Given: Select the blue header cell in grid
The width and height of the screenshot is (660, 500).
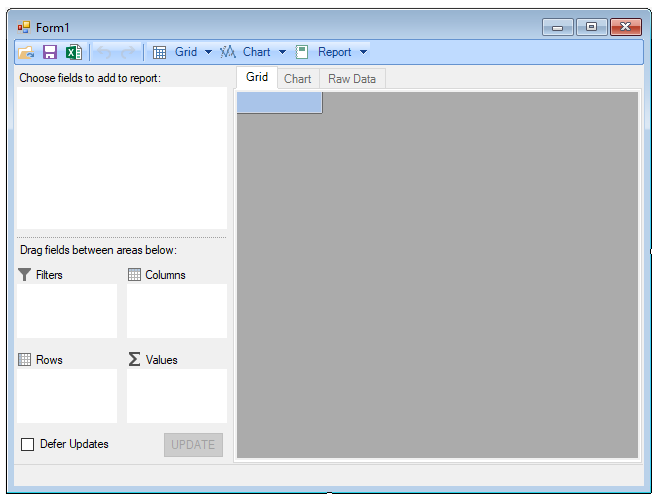Looking at the screenshot, I should click(279, 103).
